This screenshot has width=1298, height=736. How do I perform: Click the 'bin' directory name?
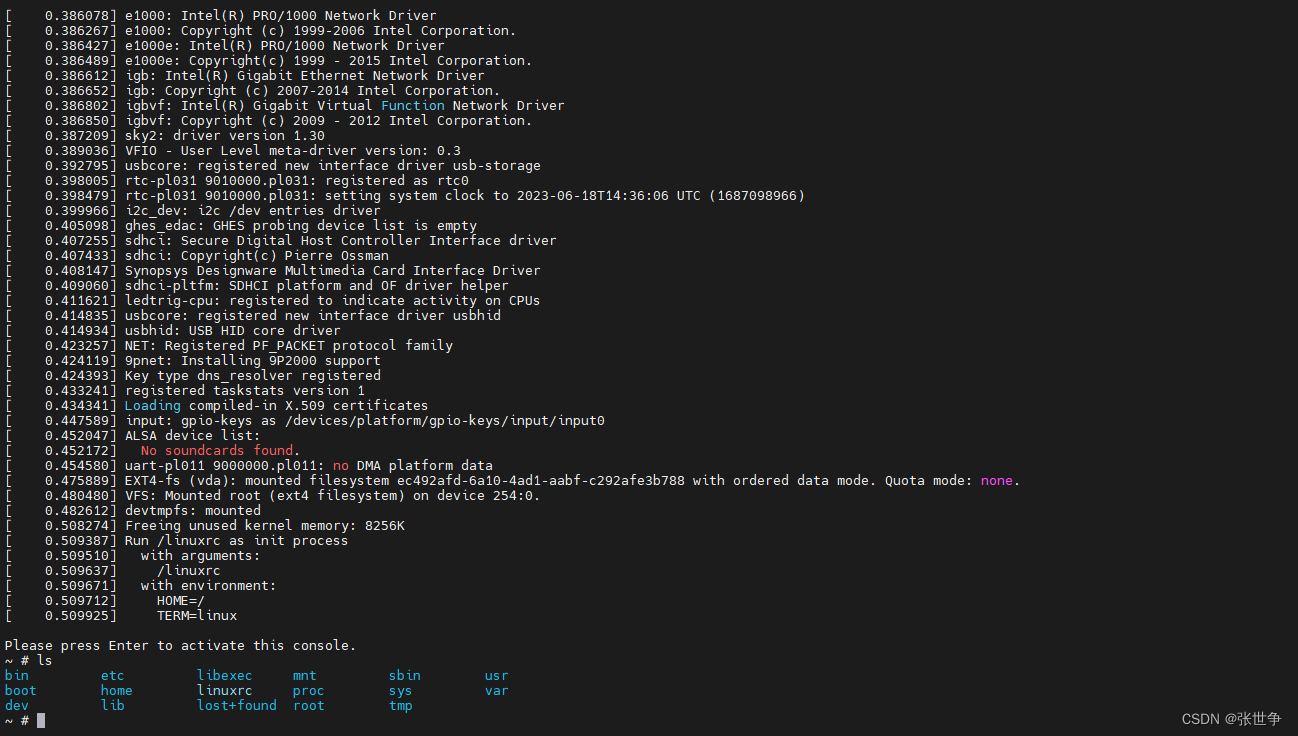pyautogui.click(x=17, y=676)
